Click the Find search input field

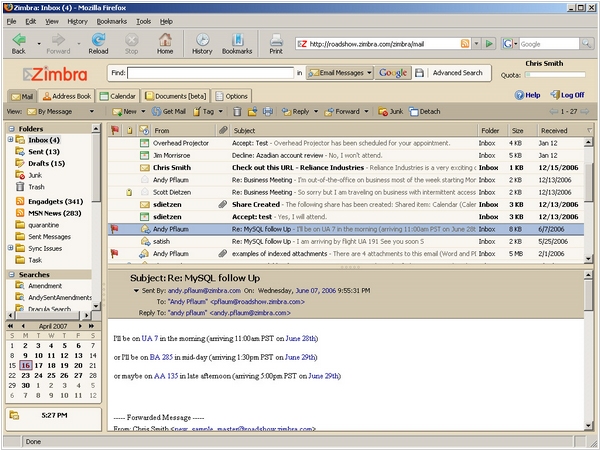(210, 73)
